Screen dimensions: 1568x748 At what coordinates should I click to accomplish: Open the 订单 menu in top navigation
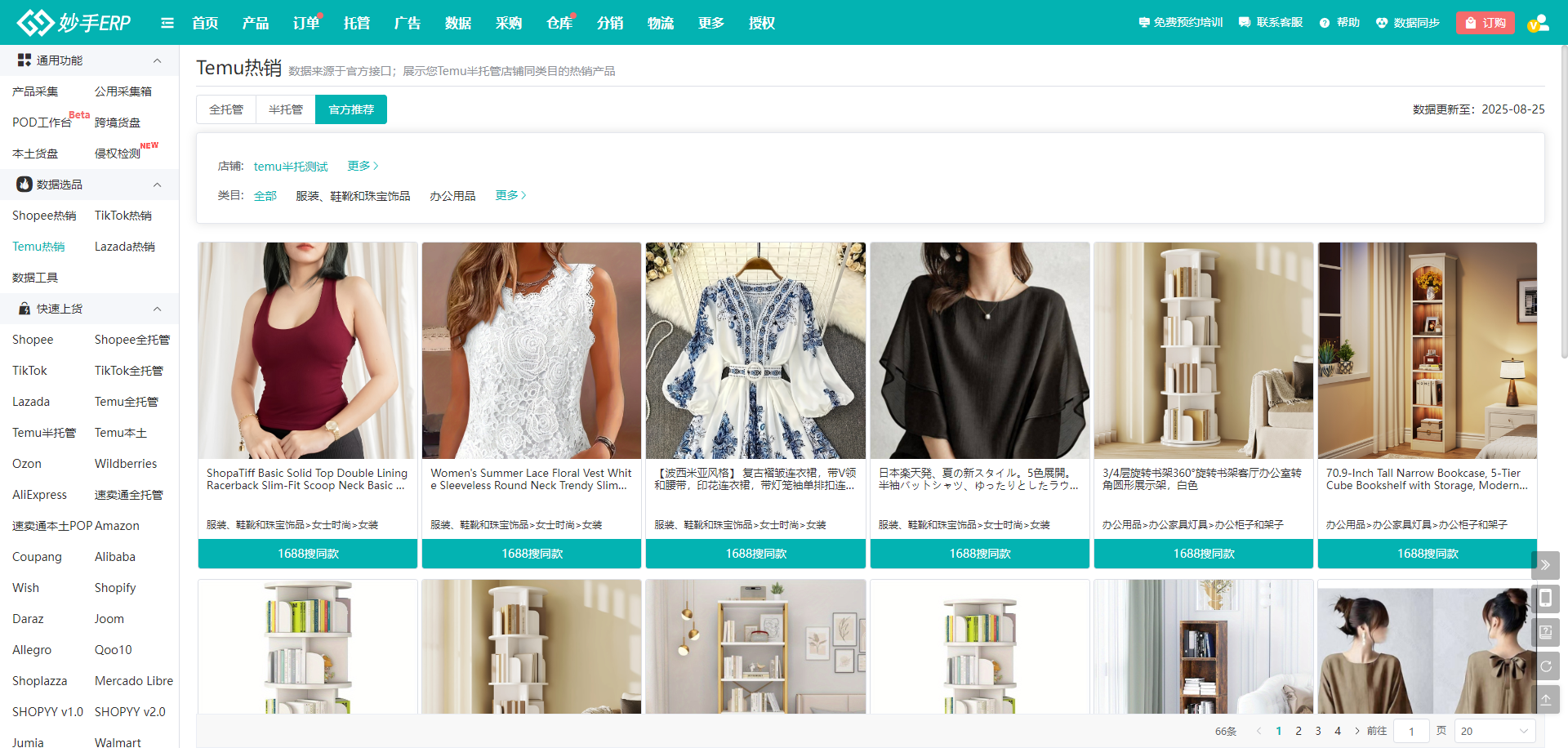coord(305,23)
